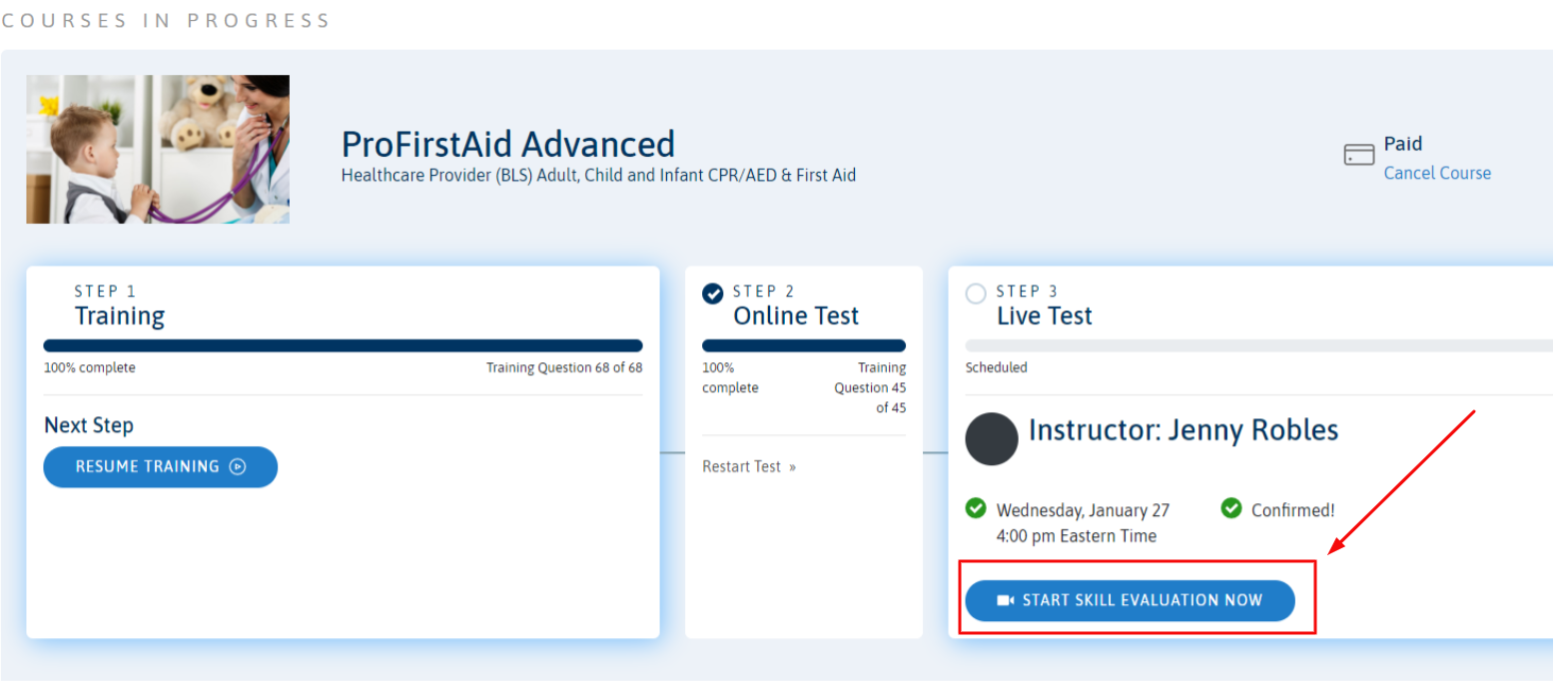Click the Healthcare Provider (BLS) subtitle
The width and height of the screenshot is (1568, 692).
(598, 176)
